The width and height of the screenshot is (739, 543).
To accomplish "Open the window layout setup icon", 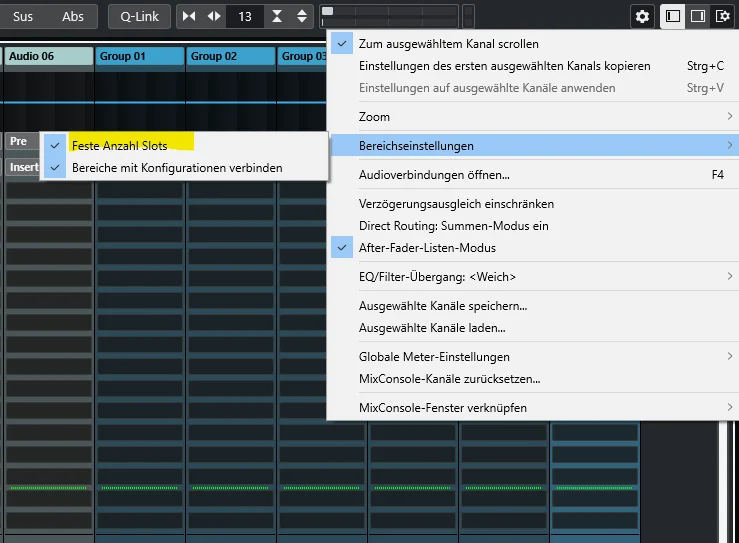I will click(x=723, y=16).
